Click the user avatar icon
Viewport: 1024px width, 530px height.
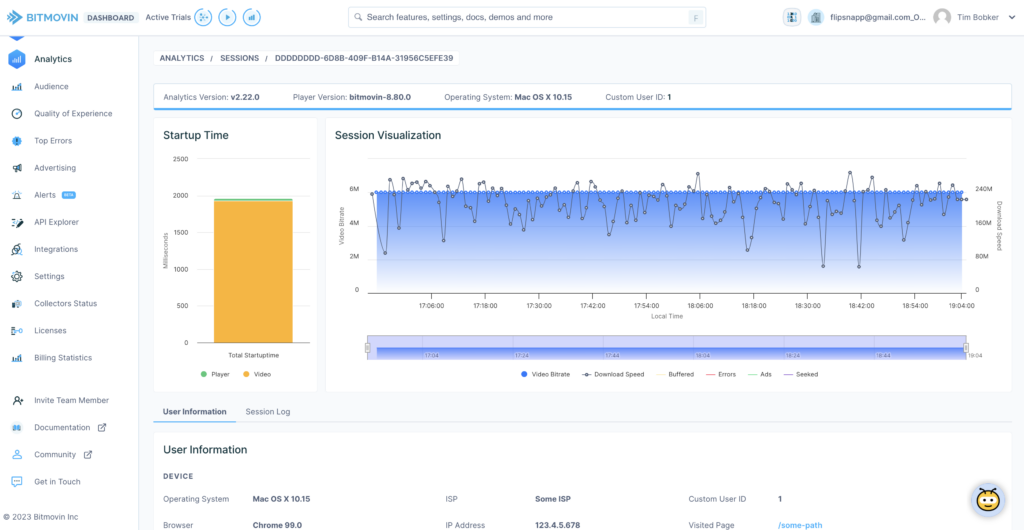coord(942,18)
